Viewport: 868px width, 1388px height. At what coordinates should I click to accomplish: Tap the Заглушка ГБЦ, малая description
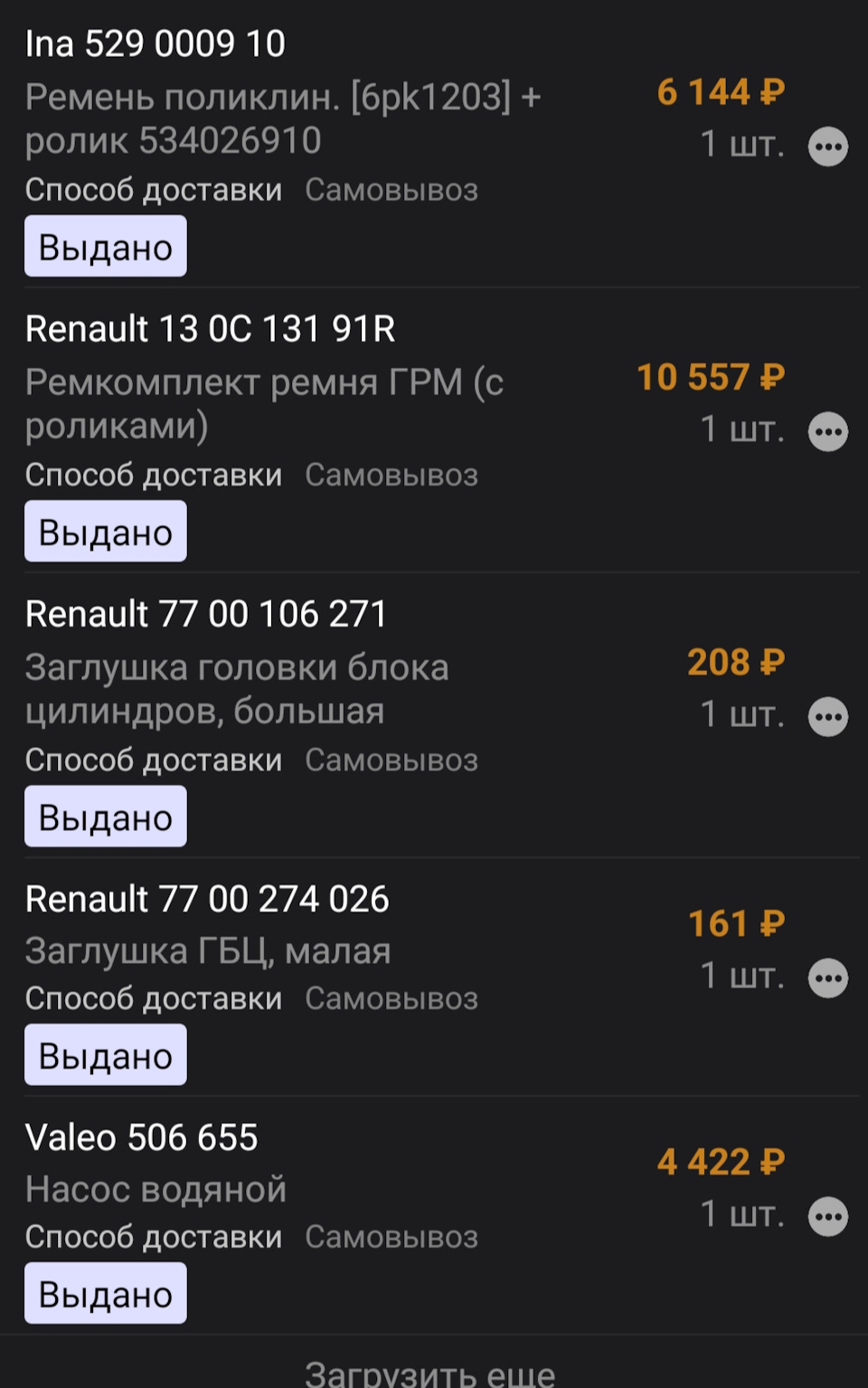pyautogui.click(x=208, y=951)
